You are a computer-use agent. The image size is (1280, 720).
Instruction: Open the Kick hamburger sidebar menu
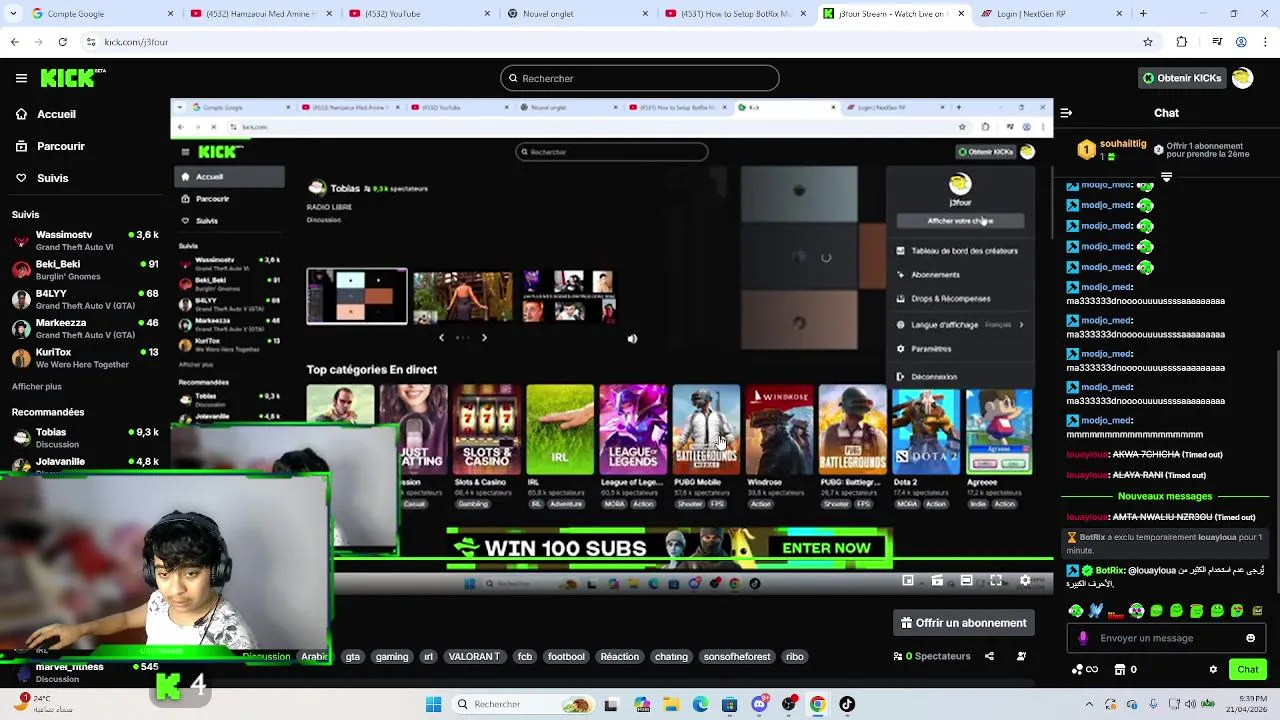coord(21,78)
